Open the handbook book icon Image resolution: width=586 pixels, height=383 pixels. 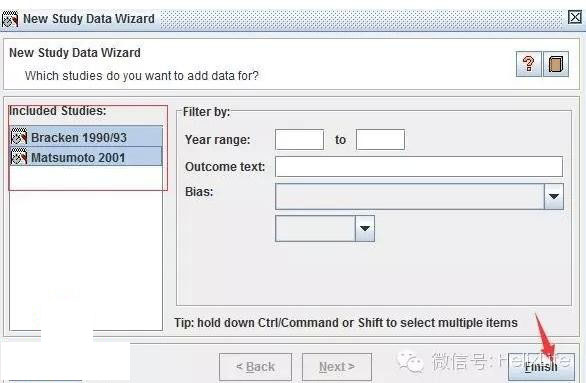pos(556,64)
